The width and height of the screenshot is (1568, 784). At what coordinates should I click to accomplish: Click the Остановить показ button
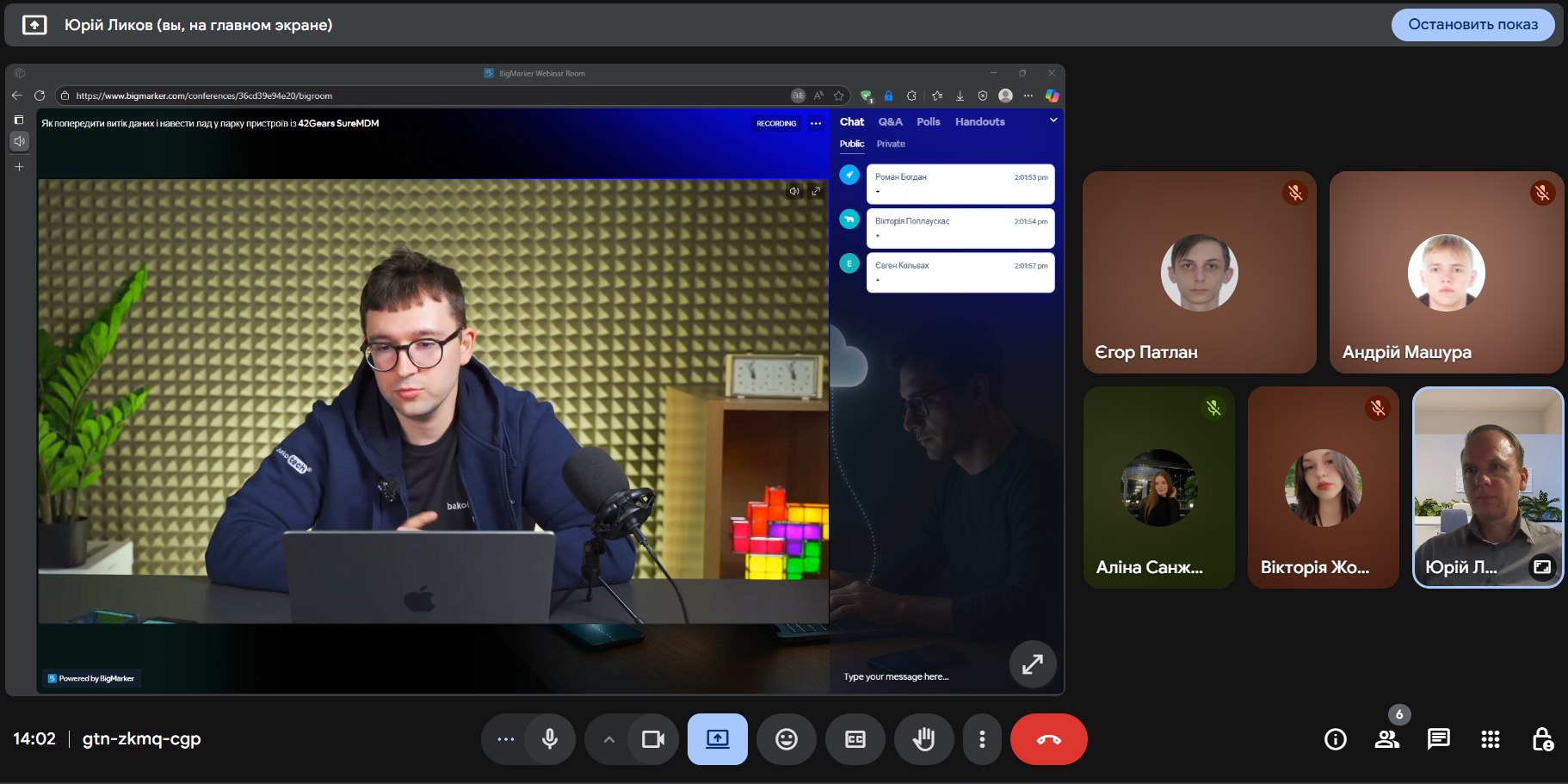(1472, 25)
